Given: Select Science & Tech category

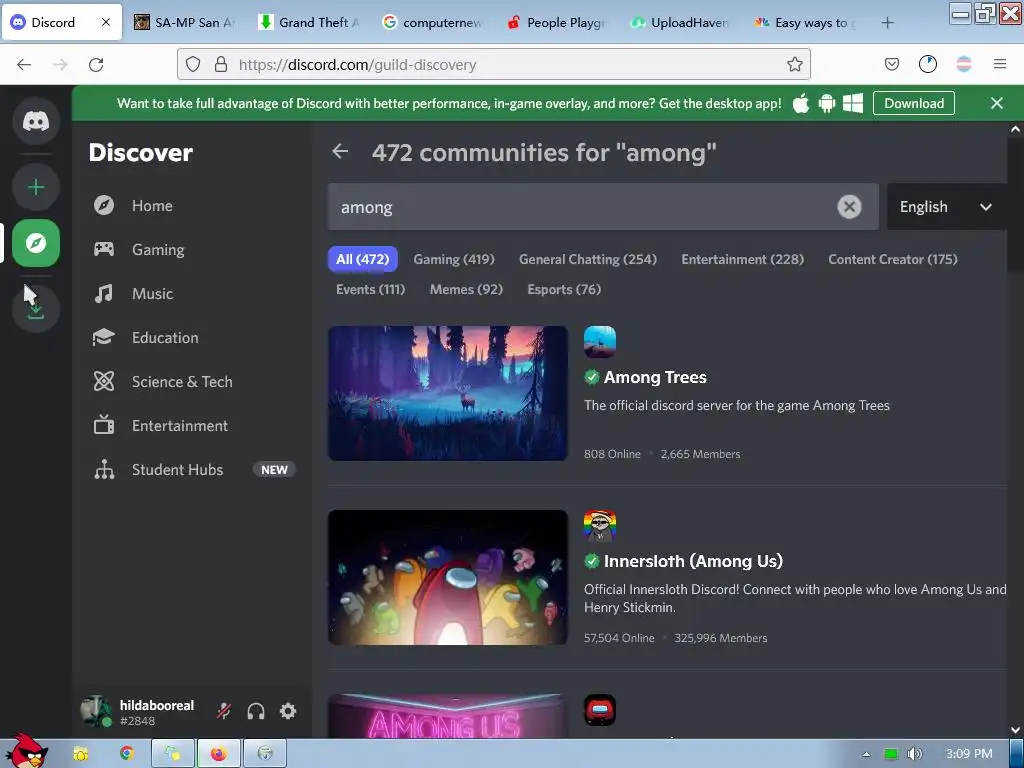Looking at the screenshot, I should click(x=193, y=381).
